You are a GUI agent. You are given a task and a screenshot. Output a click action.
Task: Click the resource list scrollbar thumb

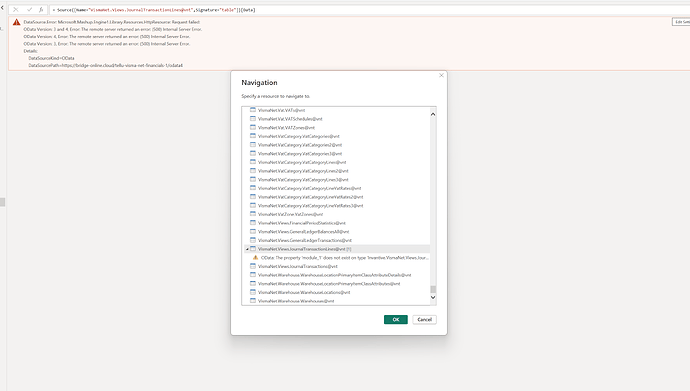(433, 289)
